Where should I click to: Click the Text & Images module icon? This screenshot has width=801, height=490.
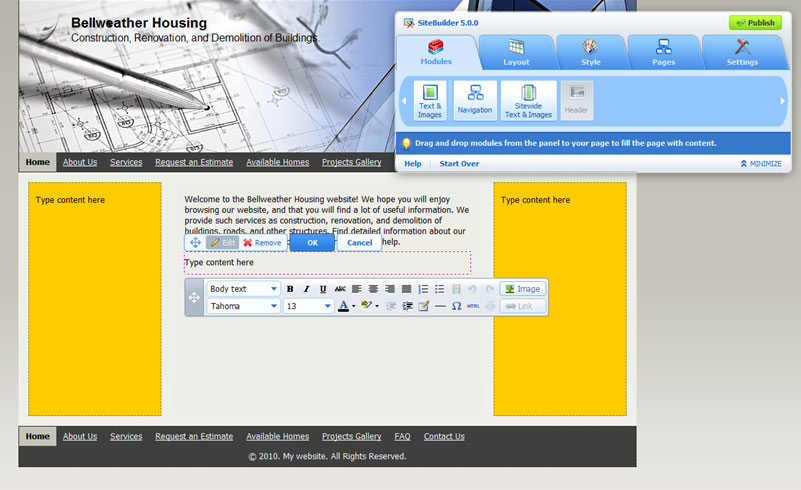(x=430, y=101)
